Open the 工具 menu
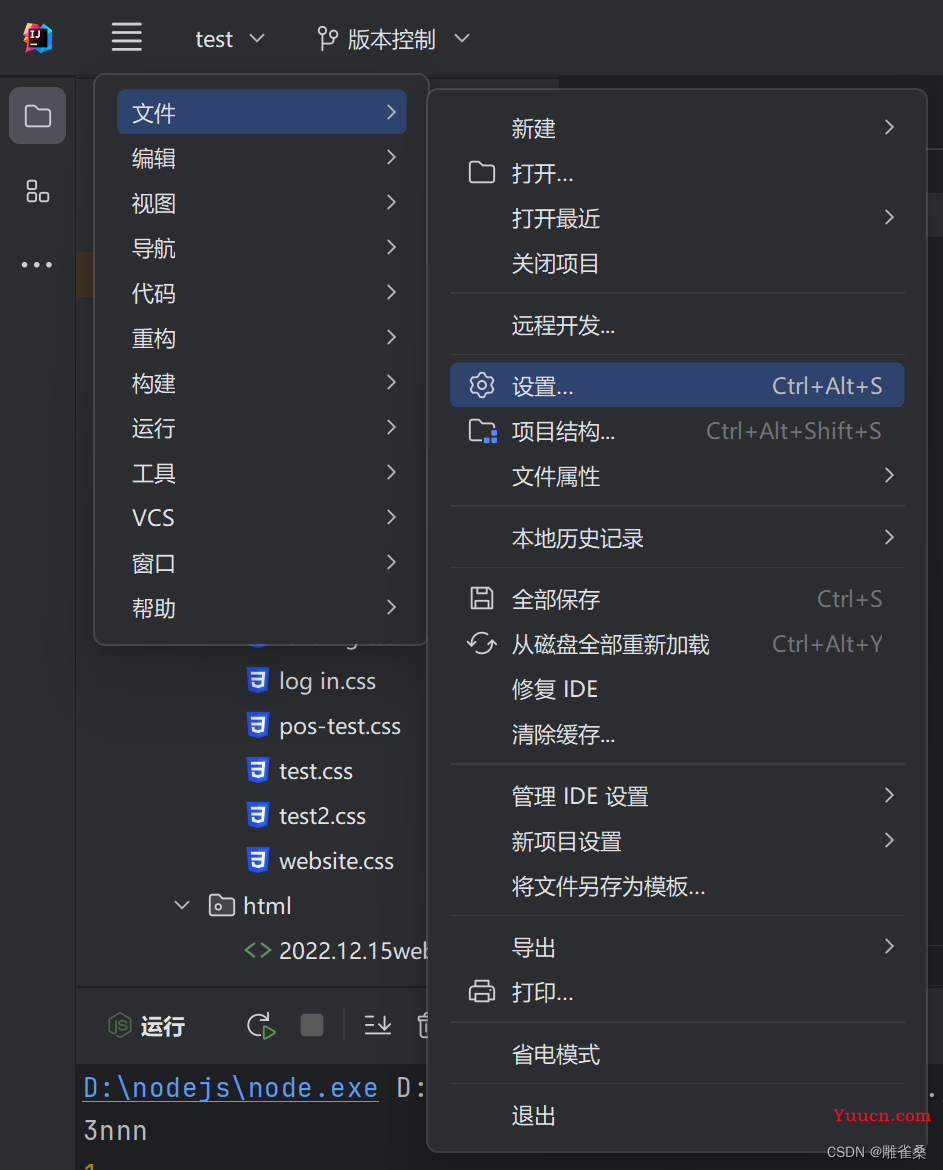This screenshot has height=1170, width=943. click(262, 472)
